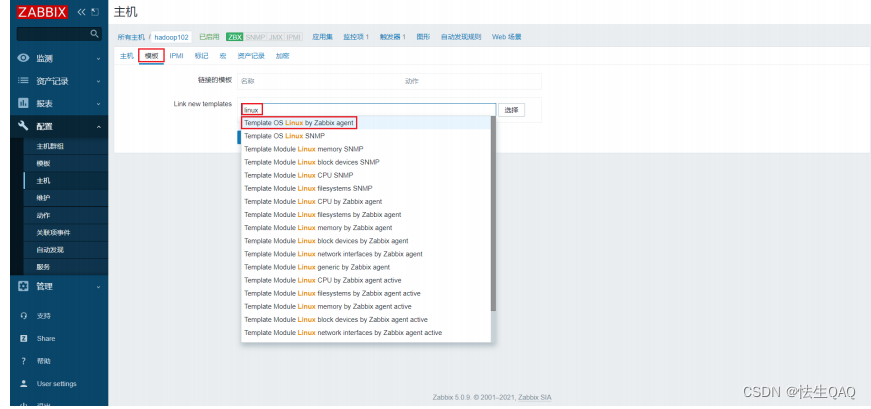Open 自动发现 in the sidebar
Screen dimensions: 871x409
pos(50,250)
